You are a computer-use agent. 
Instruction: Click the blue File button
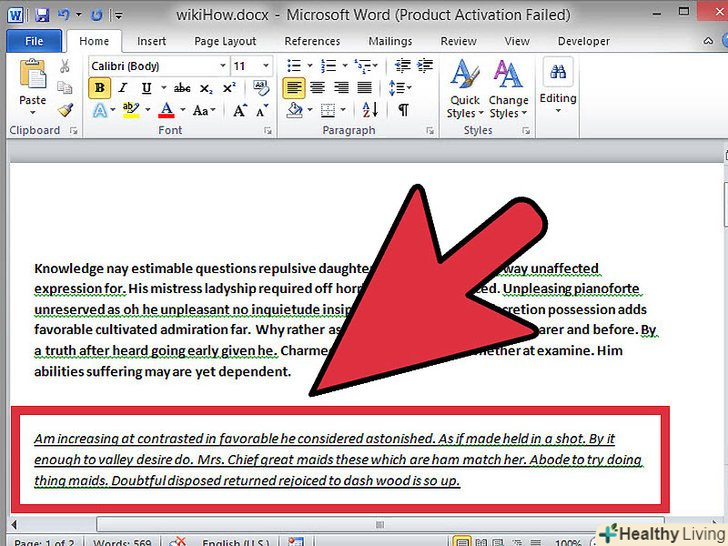coord(34,41)
